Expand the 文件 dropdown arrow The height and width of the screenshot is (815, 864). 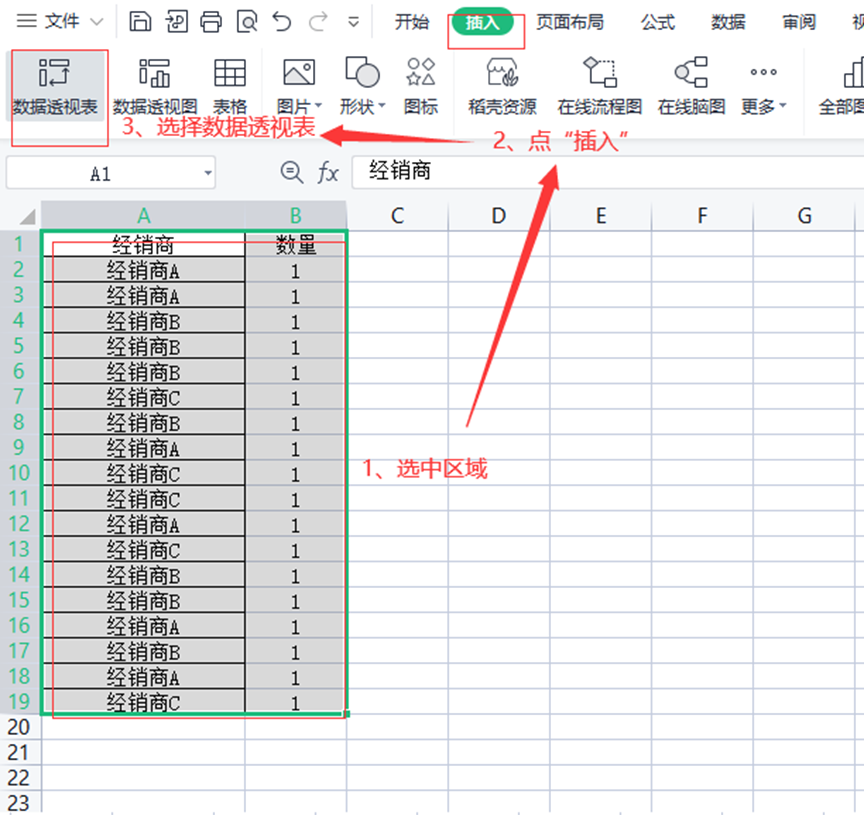pos(96,22)
